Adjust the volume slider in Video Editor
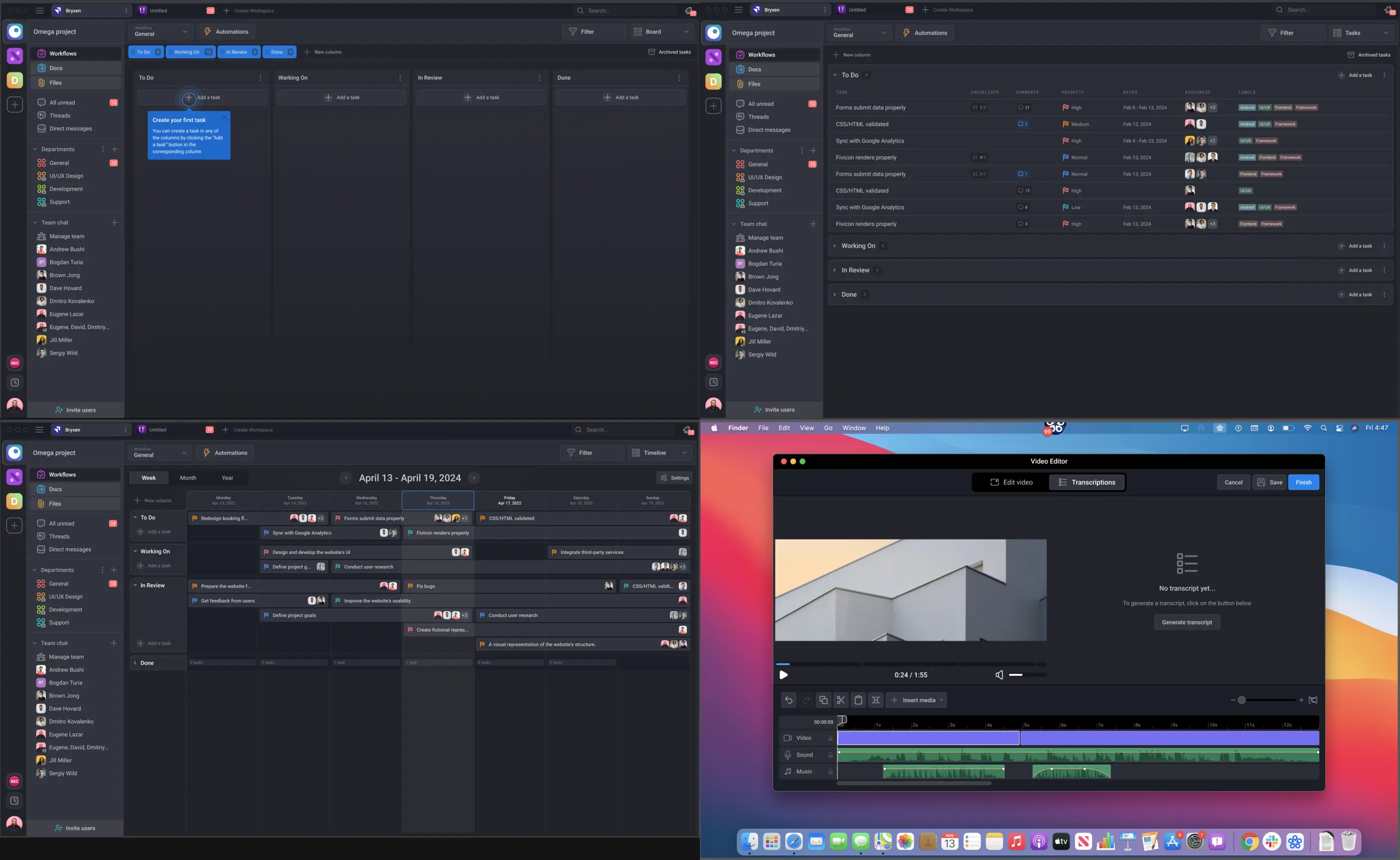 tap(1027, 675)
